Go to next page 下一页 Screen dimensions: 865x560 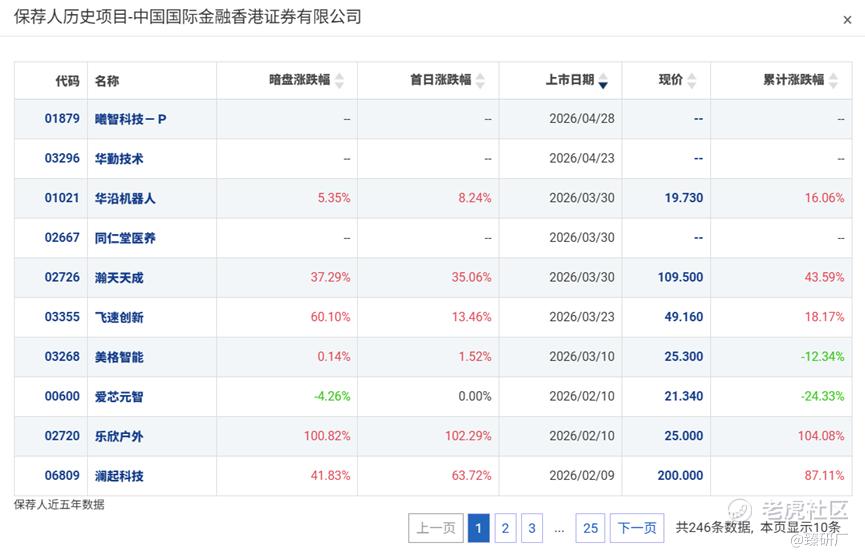[x=637, y=528]
